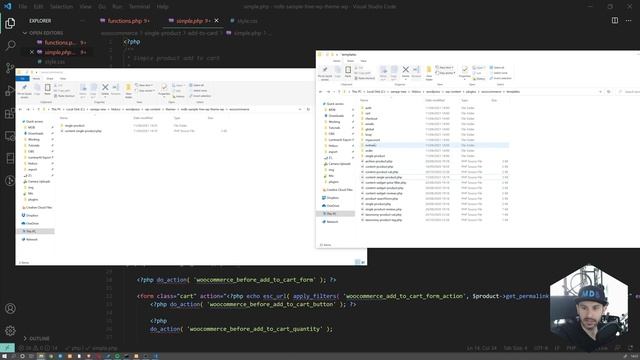Close simple.php in Open Editors list

[31, 52]
